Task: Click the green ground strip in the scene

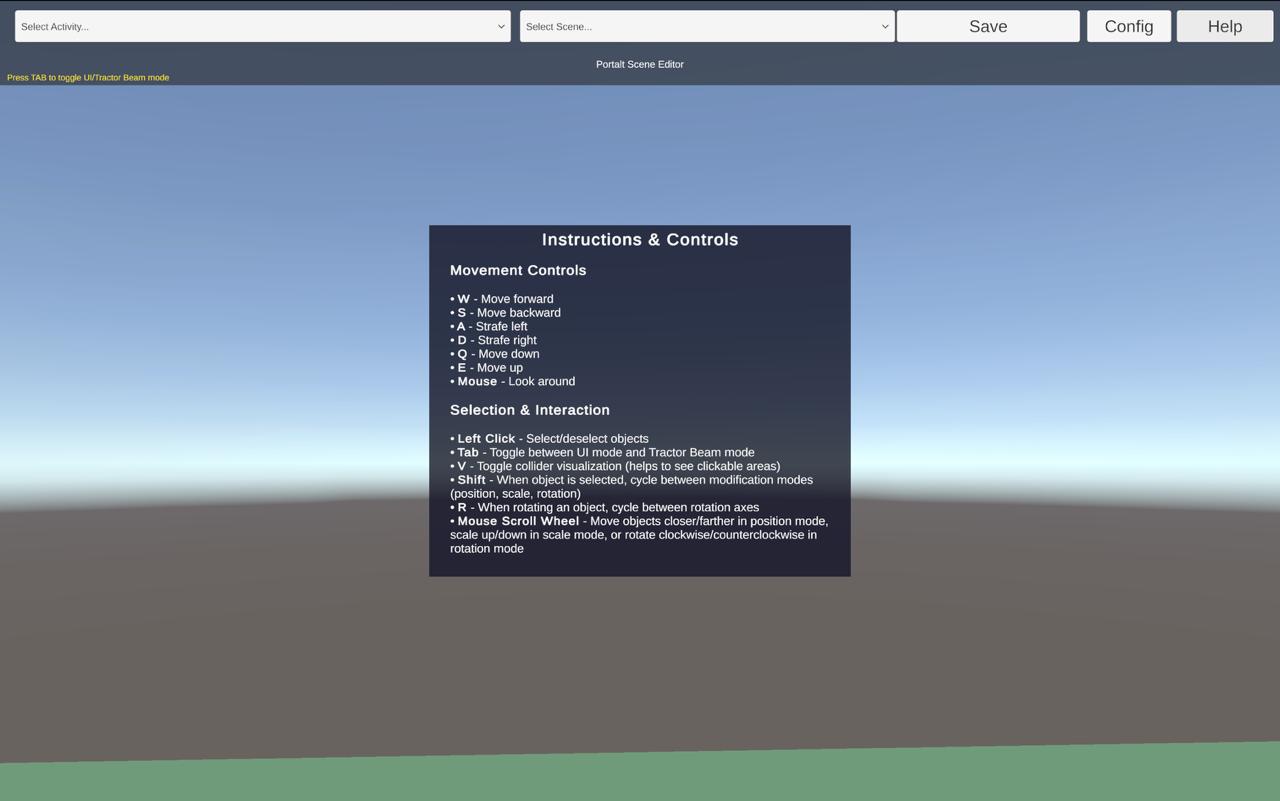Action: [x=640, y=778]
